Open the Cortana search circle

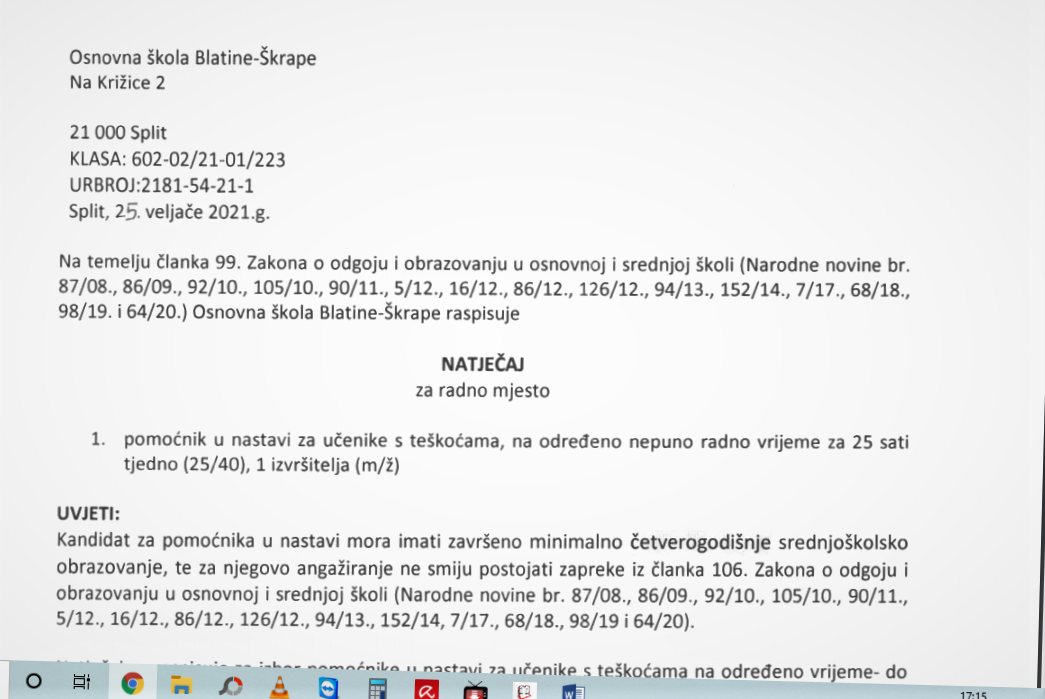(x=33, y=681)
